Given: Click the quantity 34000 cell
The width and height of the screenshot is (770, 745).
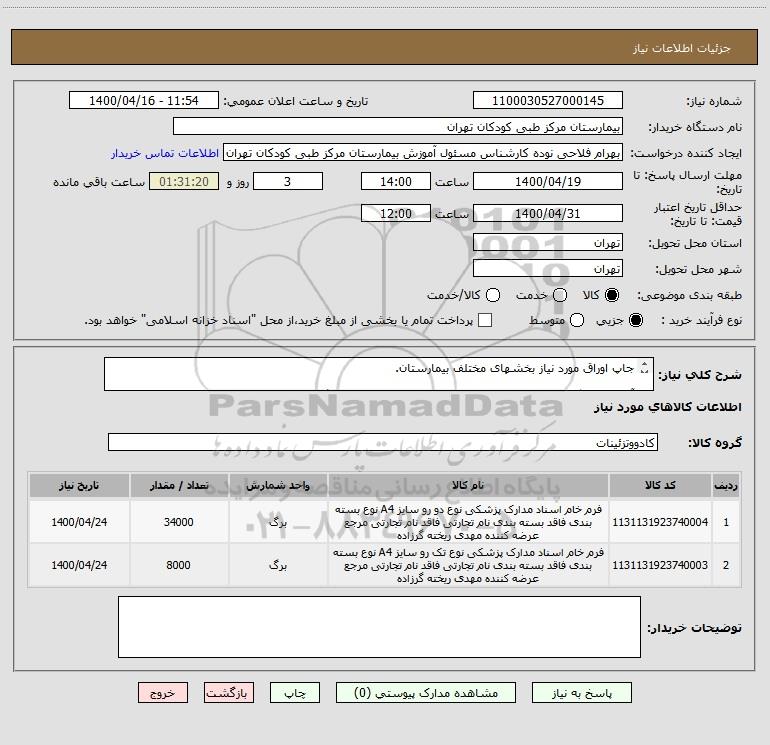Looking at the screenshot, I should 179,522.
